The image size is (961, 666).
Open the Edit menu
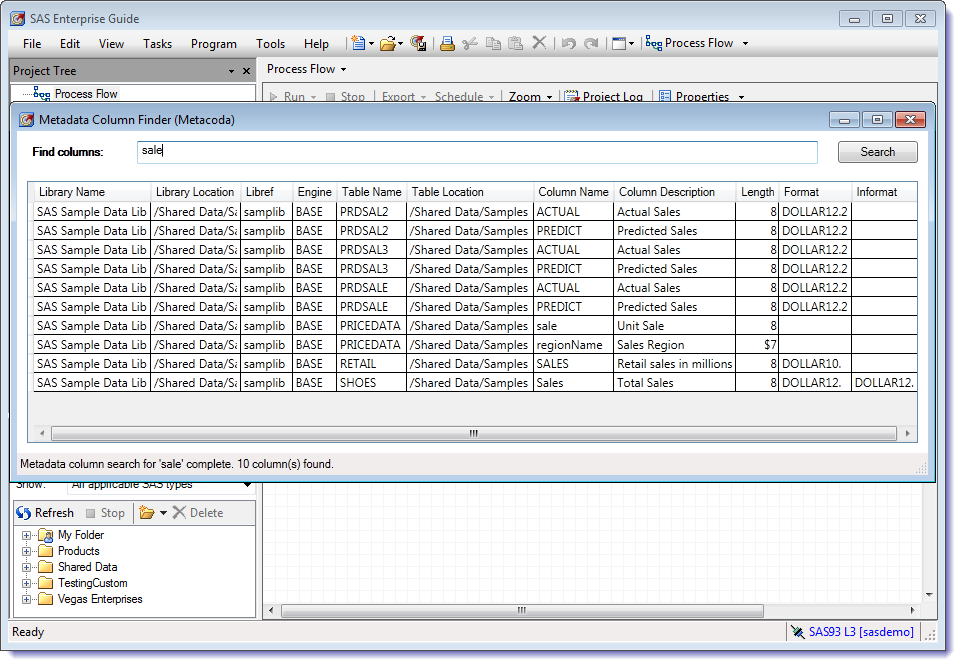coord(70,44)
